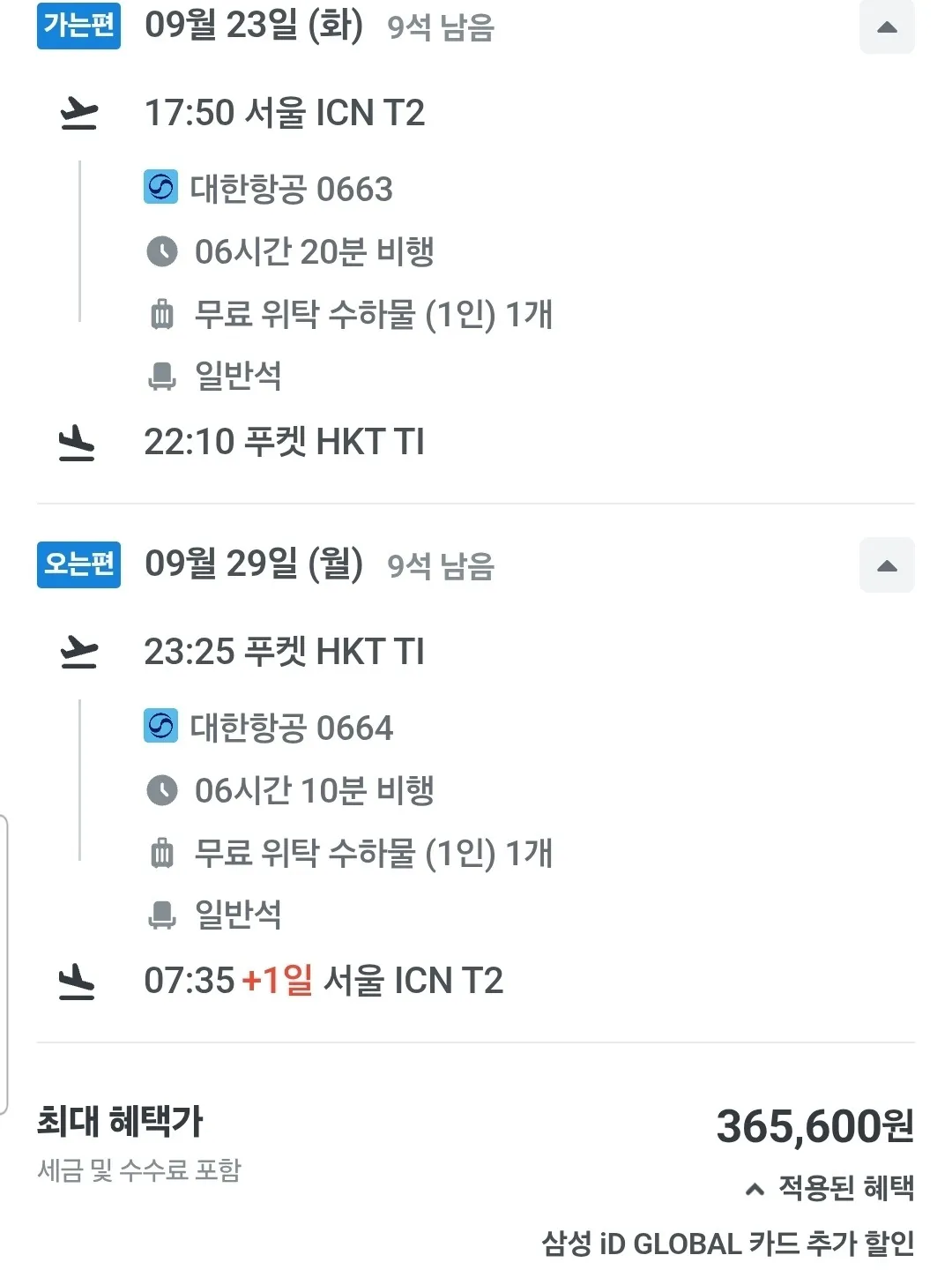Collapse the 적용된 혜택 benefits section
The image size is (952, 1270).
tap(829, 1188)
